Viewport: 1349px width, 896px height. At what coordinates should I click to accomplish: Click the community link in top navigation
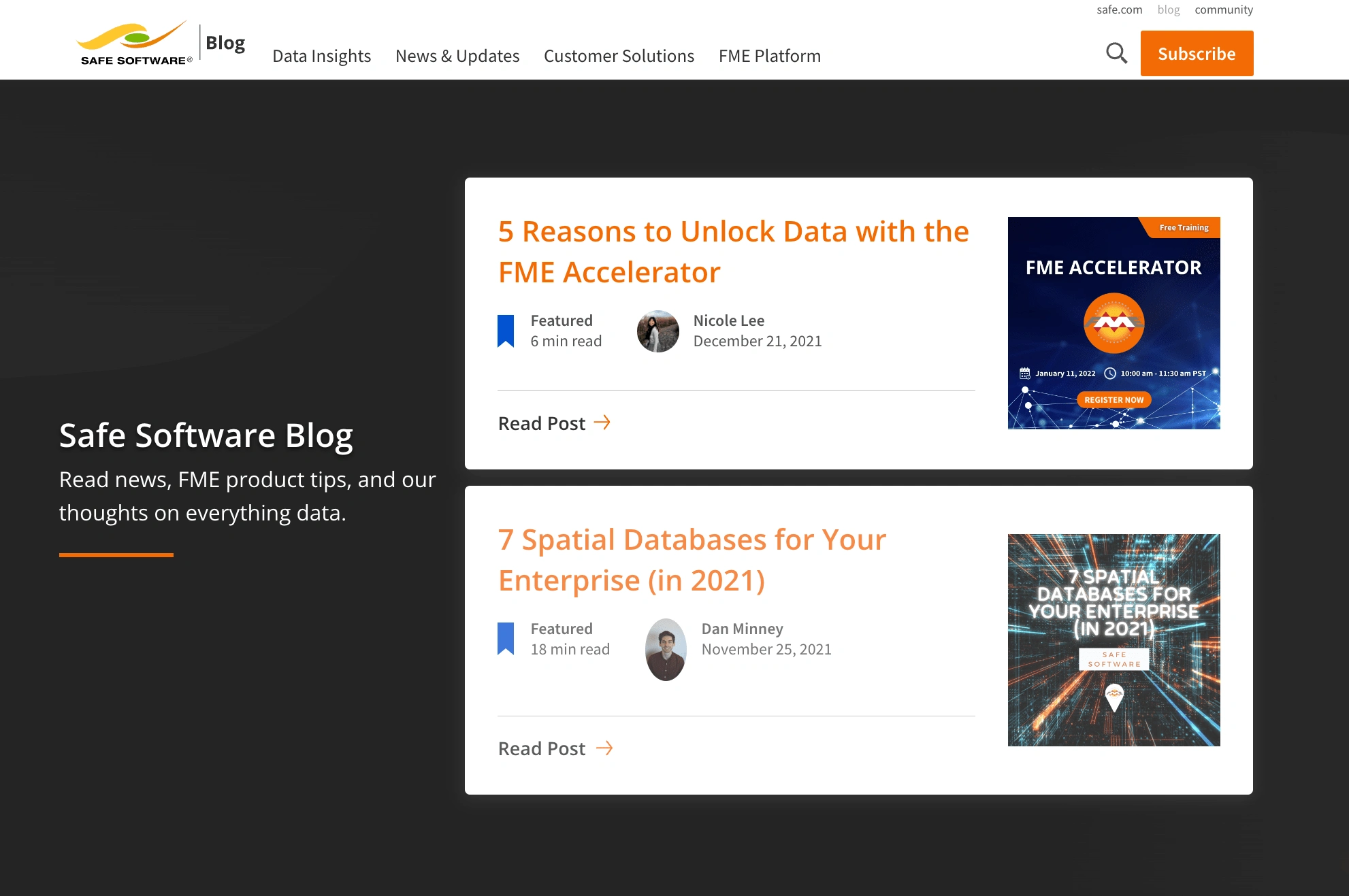point(1224,10)
